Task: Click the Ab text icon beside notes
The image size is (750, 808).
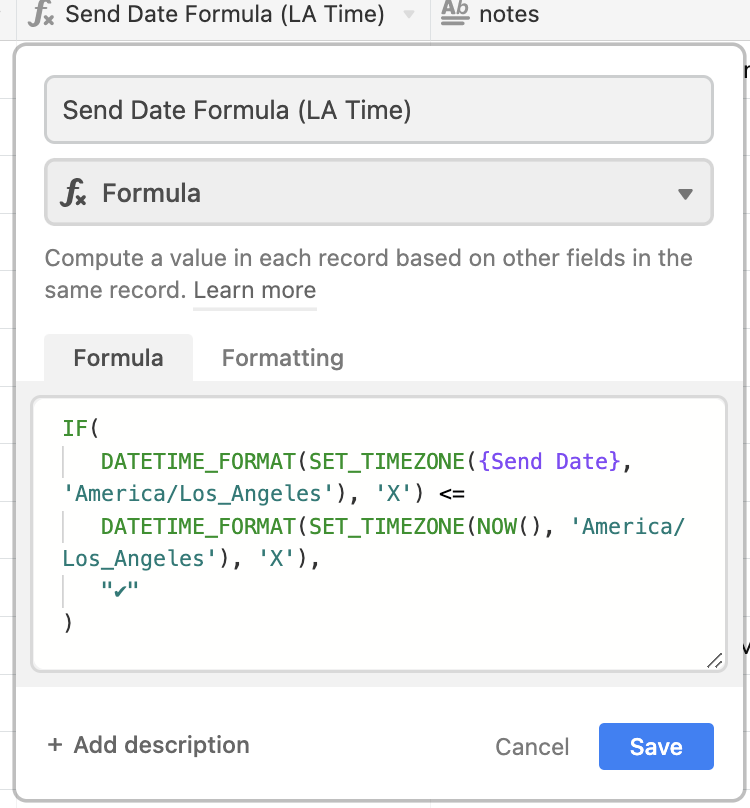Action: (x=455, y=13)
